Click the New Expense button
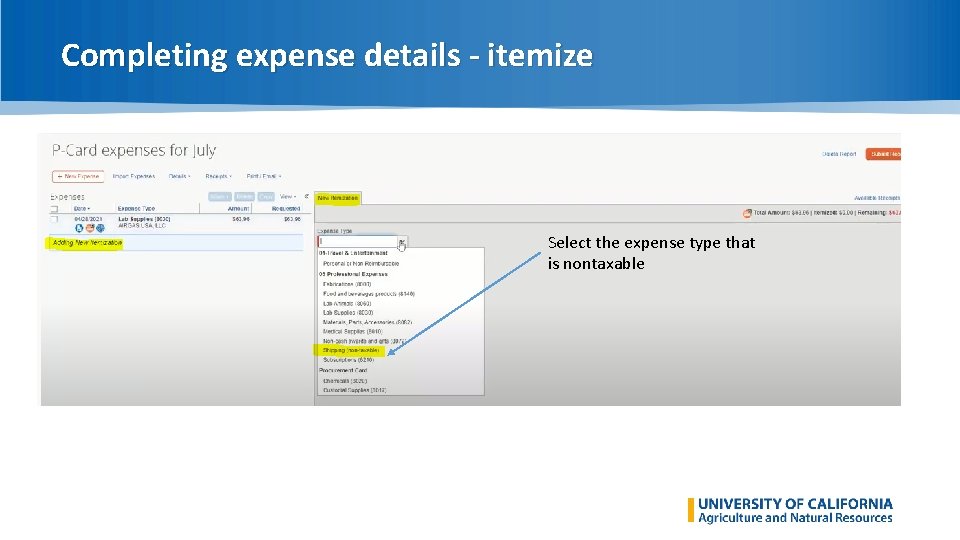The image size is (960, 540). [78, 176]
